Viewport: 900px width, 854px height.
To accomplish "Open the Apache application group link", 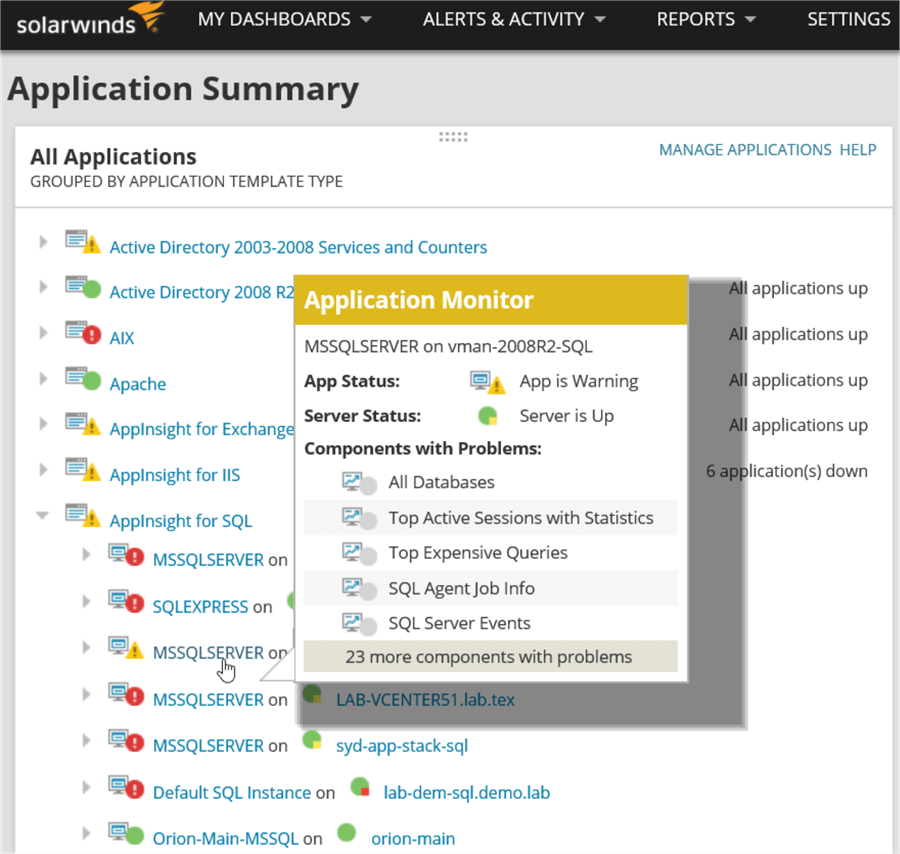I will 138,384.
